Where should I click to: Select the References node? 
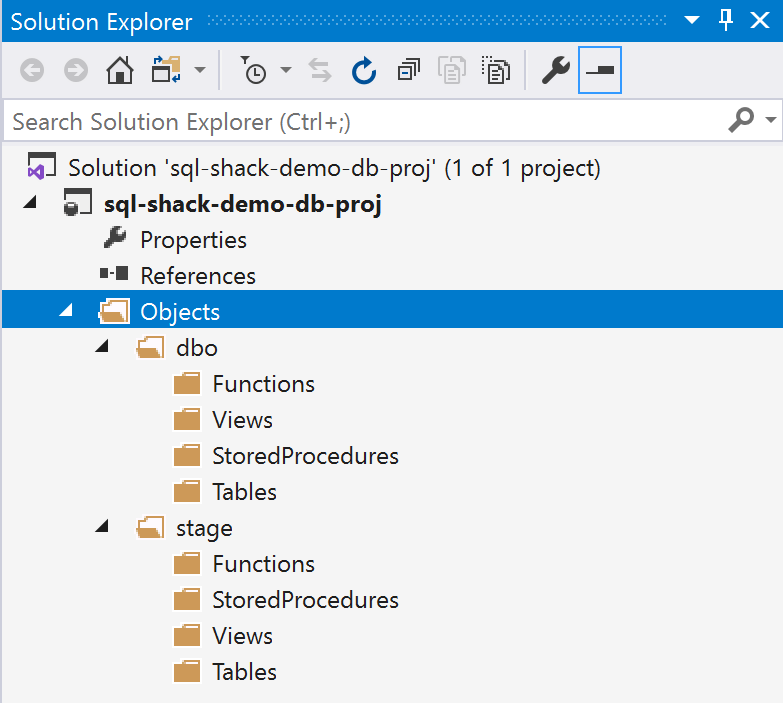click(x=197, y=276)
